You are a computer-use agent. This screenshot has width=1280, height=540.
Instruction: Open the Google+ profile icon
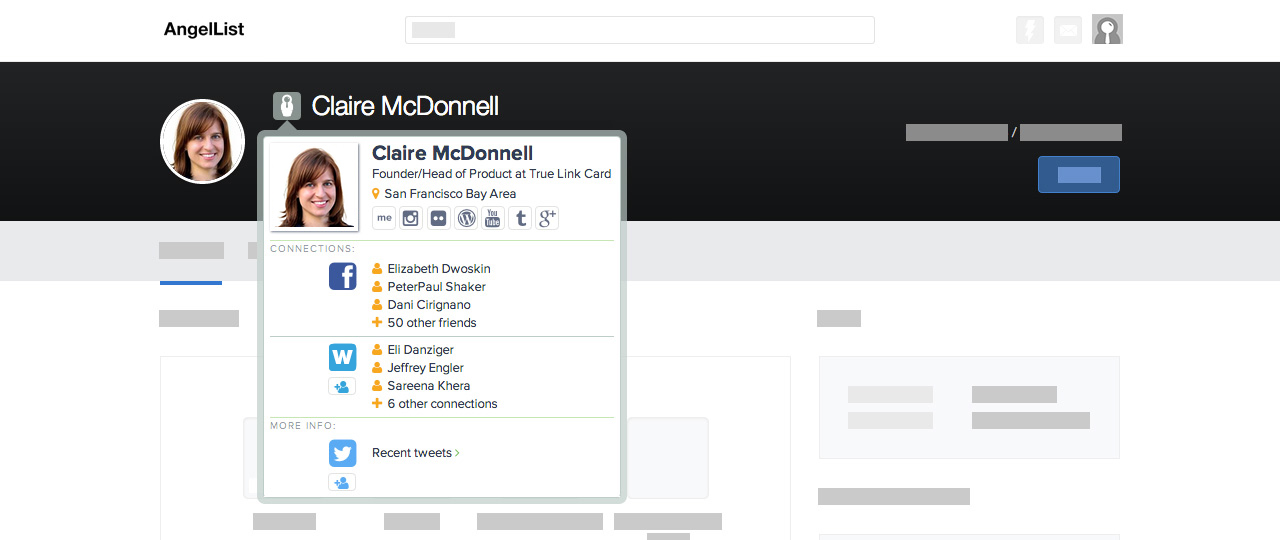(546, 219)
